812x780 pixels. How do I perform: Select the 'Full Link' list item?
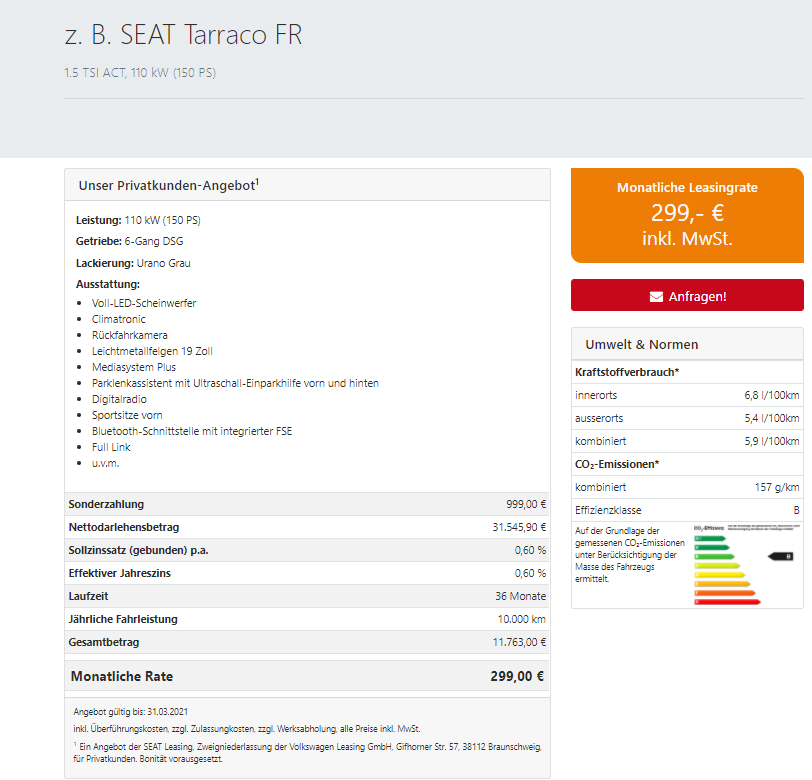click(111, 447)
